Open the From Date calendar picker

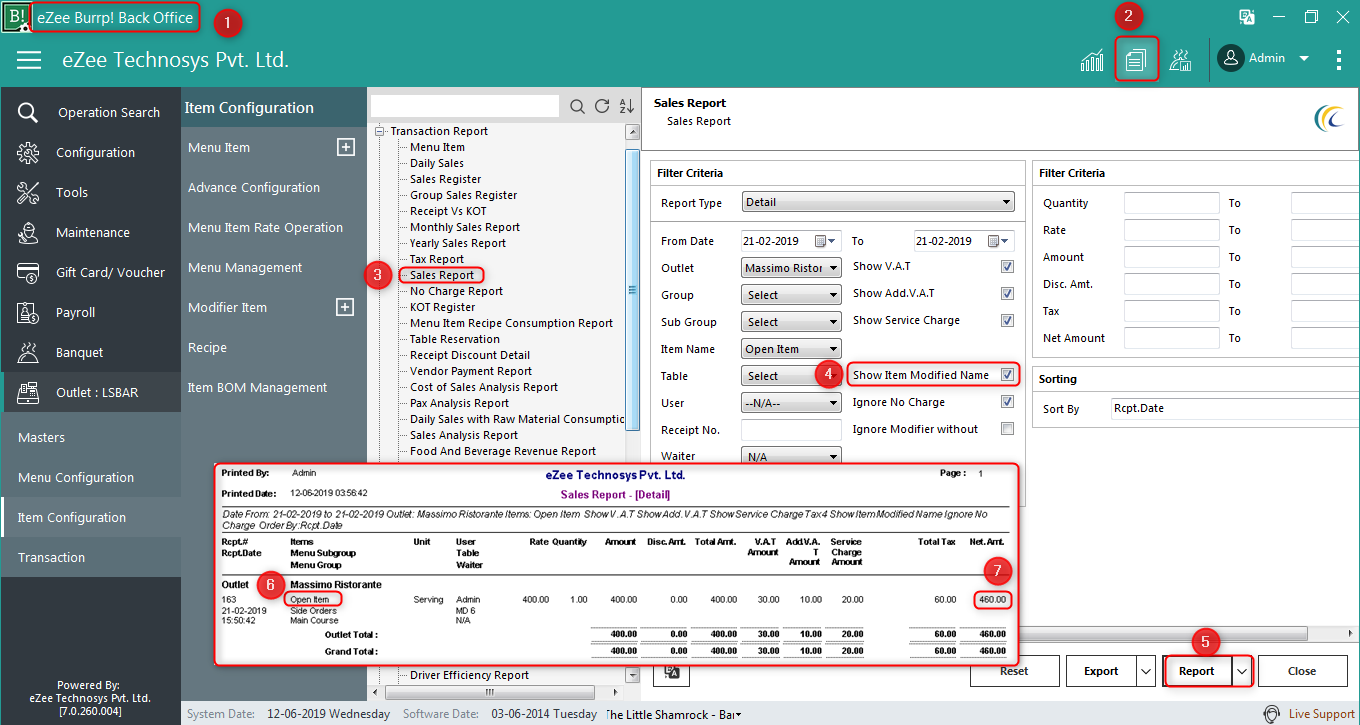pyautogui.click(x=824, y=241)
